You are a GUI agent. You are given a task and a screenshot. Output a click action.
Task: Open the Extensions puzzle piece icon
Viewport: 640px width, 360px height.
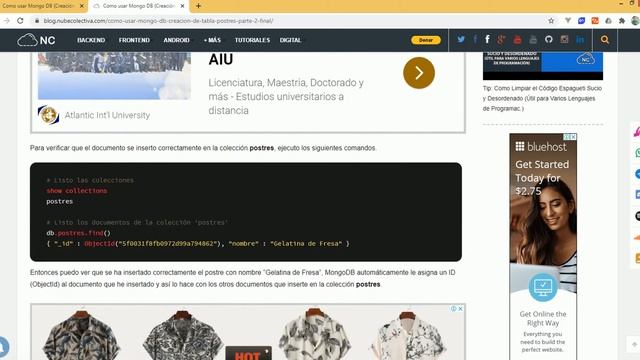click(x=622, y=20)
